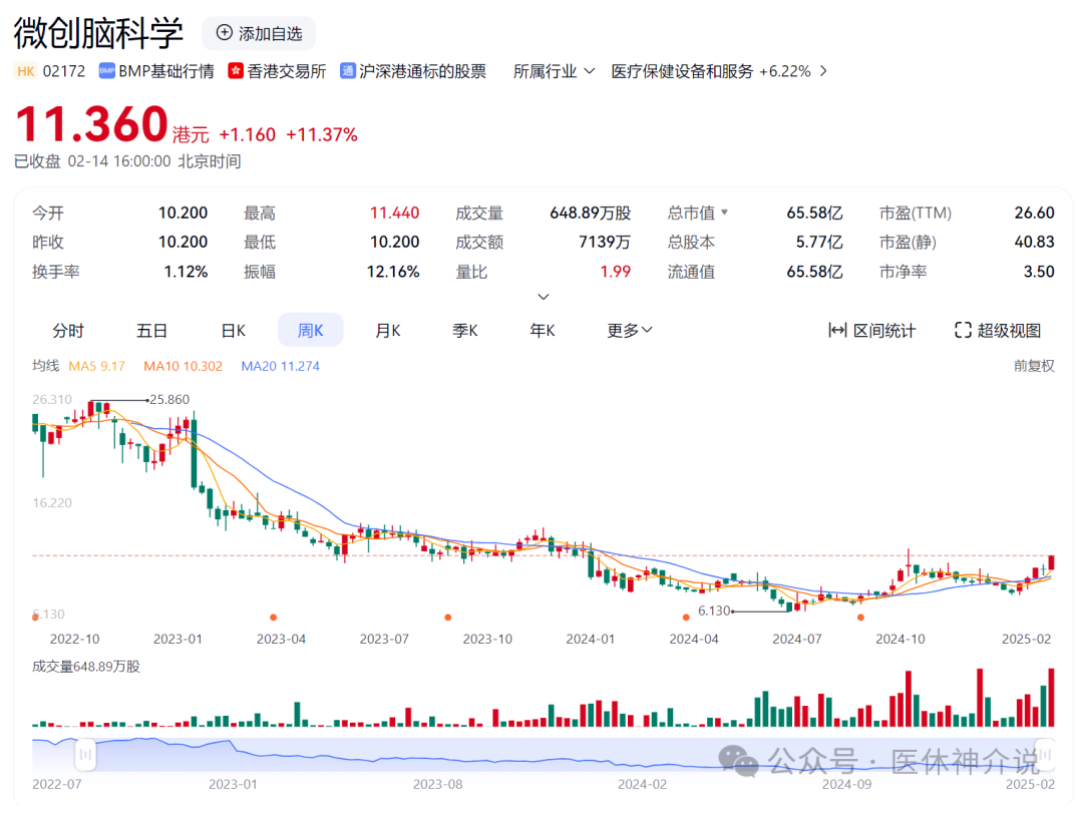
Task: Add stock to watchlist with 添加自选
Action: click(x=259, y=33)
